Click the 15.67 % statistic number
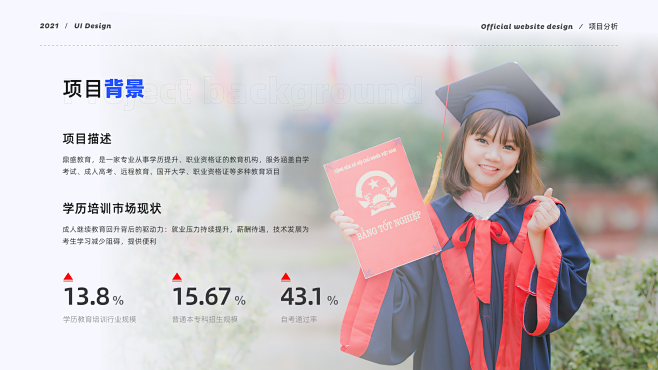658x370 pixels. (x=209, y=297)
